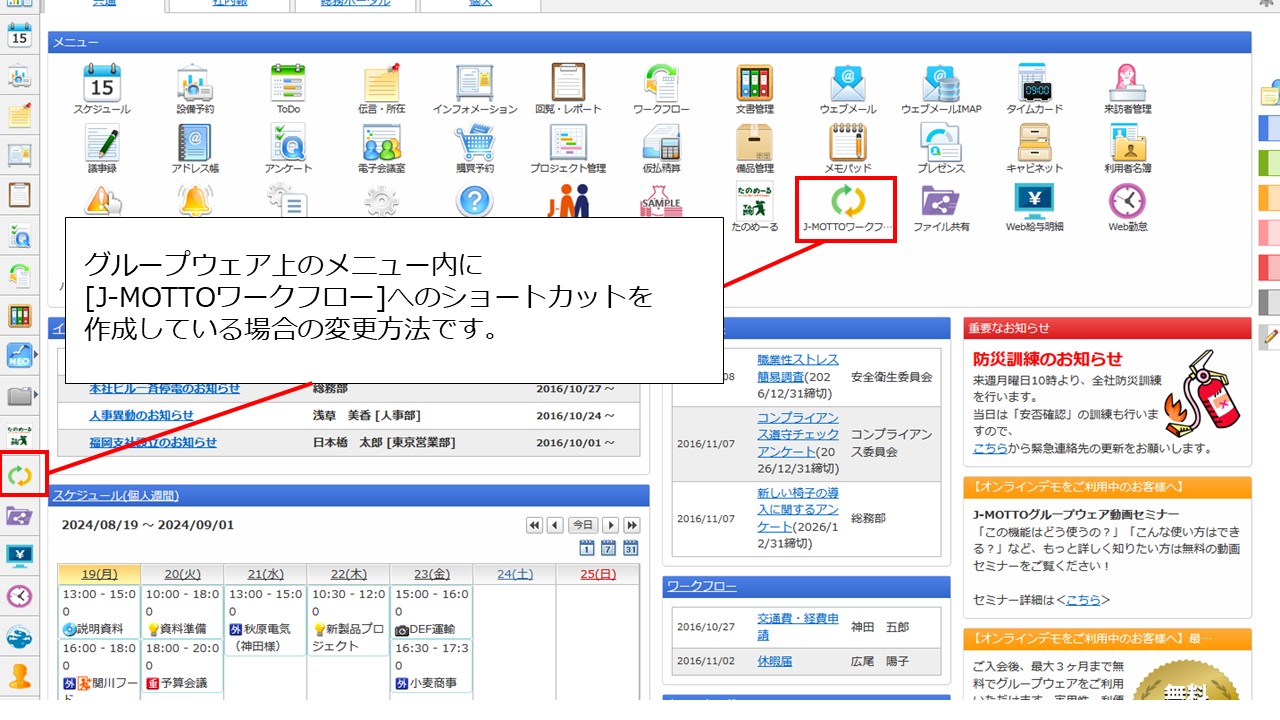Click the J-MOTTO workflow icon in left sidebar
Image resolution: width=1280 pixels, height=720 pixels.
click(x=20, y=476)
